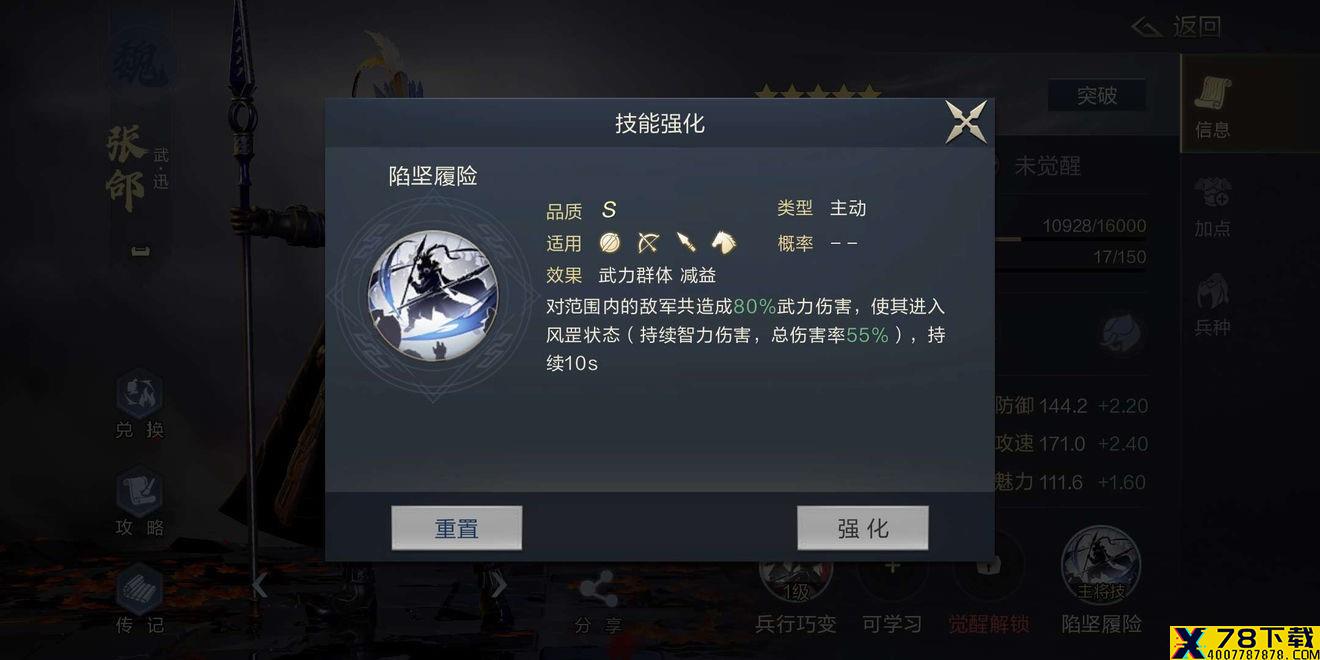This screenshot has height=660, width=1320.
Task: Open the 兑换 exchange icon
Action: tap(139, 406)
